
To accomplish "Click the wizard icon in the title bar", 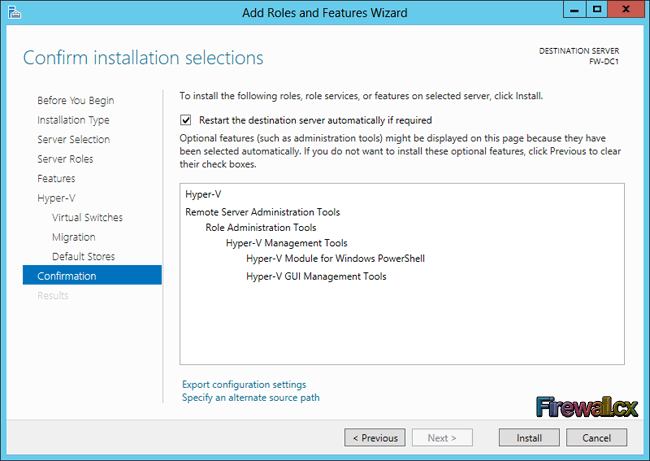I will pos(15,12).
